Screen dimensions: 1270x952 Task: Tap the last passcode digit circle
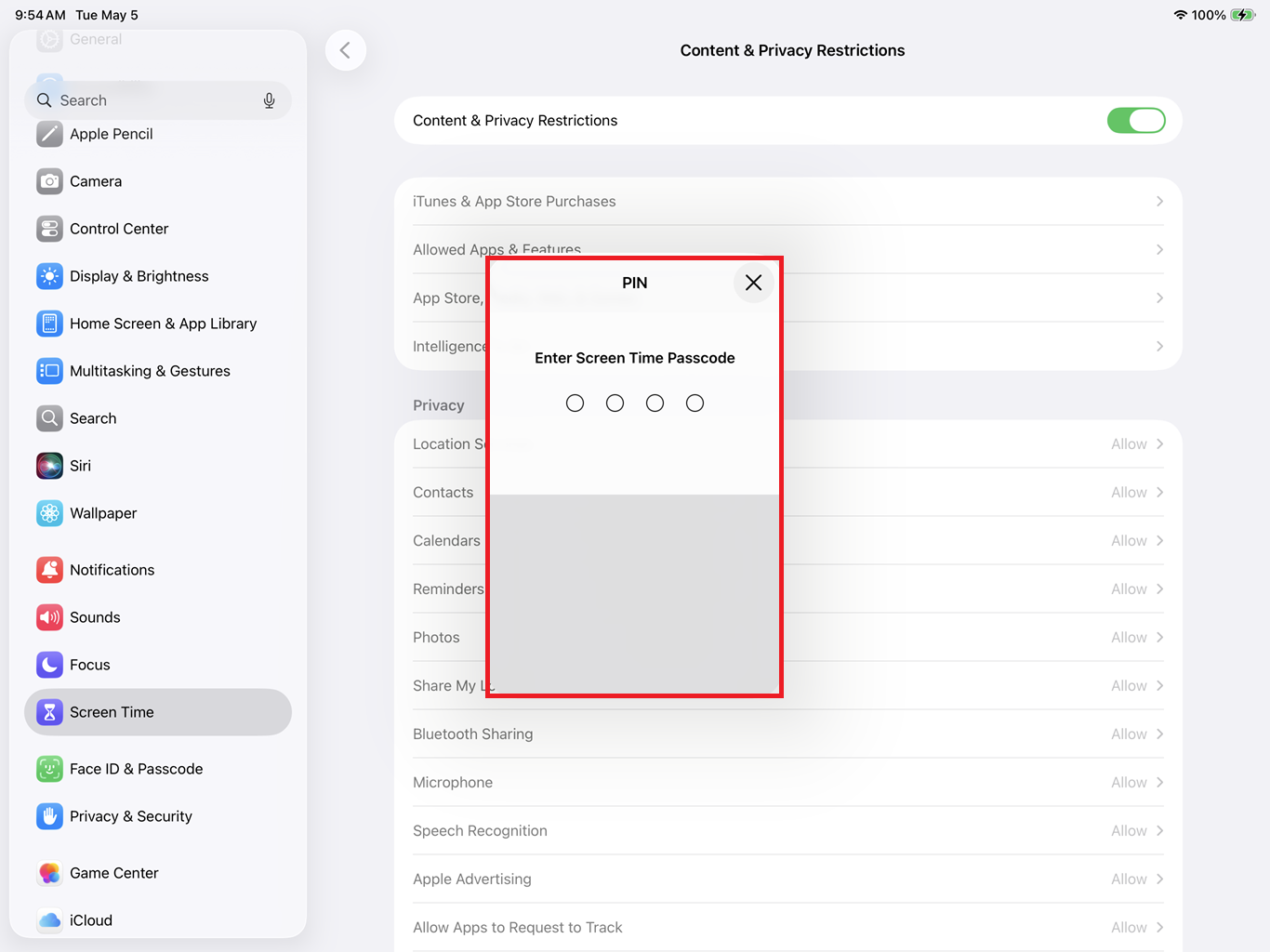(x=695, y=403)
